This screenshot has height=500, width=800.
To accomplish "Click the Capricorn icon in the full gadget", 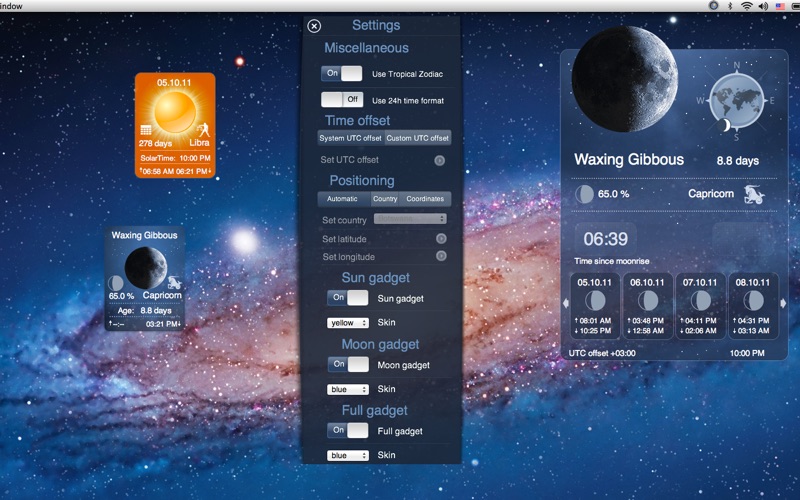I will pyautogui.click(x=755, y=193).
